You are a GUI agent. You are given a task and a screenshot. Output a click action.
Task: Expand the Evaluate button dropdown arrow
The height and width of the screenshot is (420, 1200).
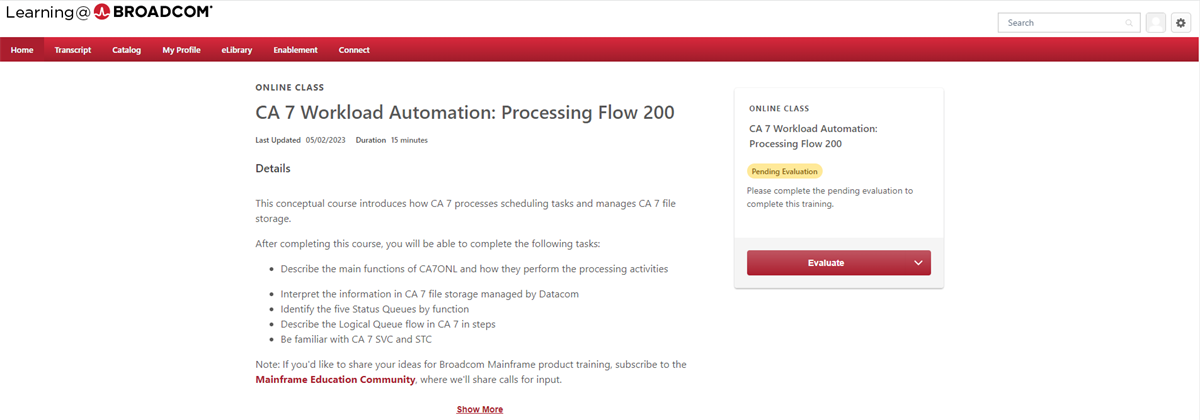(918, 263)
